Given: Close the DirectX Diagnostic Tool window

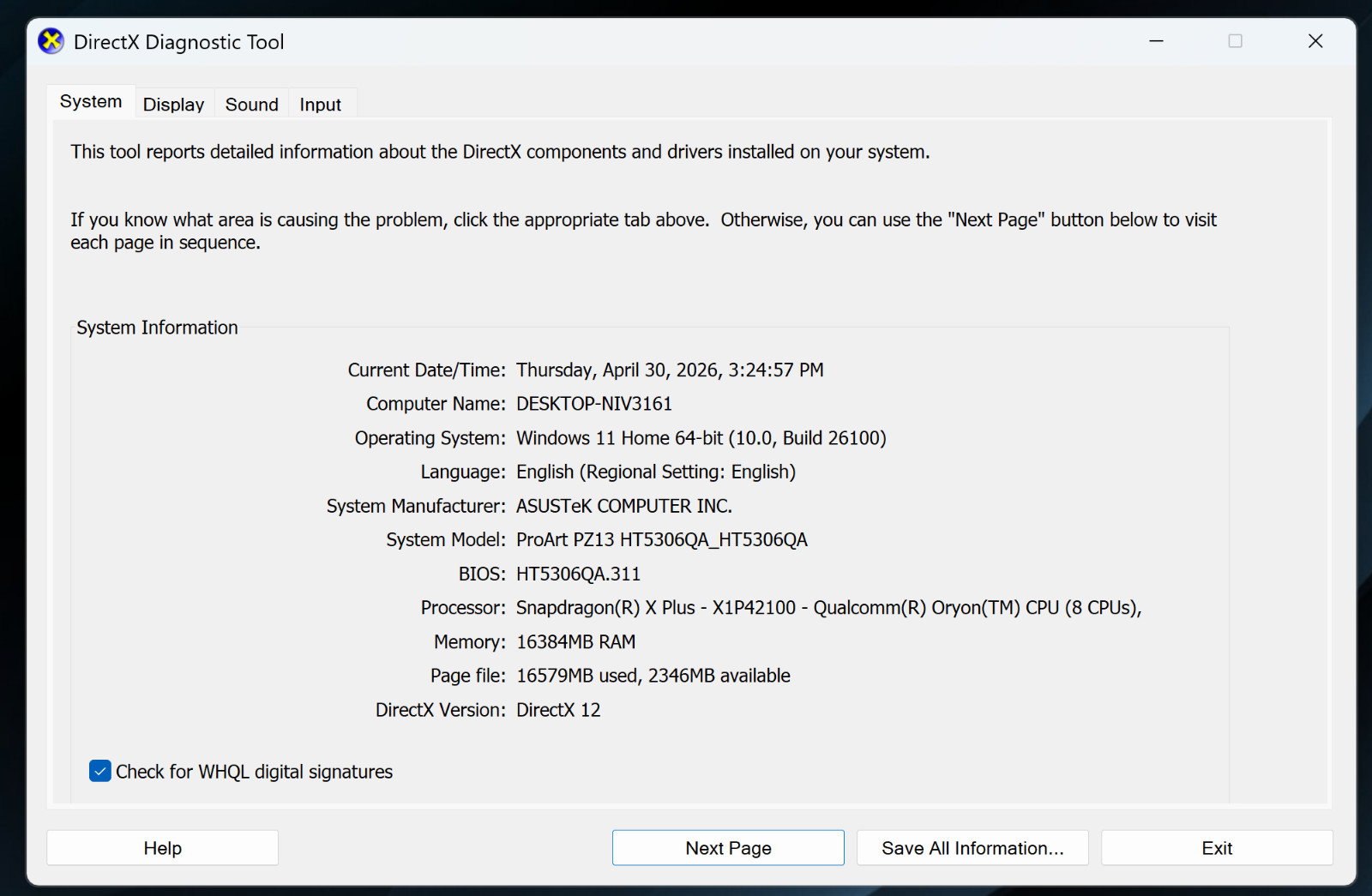Looking at the screenshot, I should [x=1315, y=41].
